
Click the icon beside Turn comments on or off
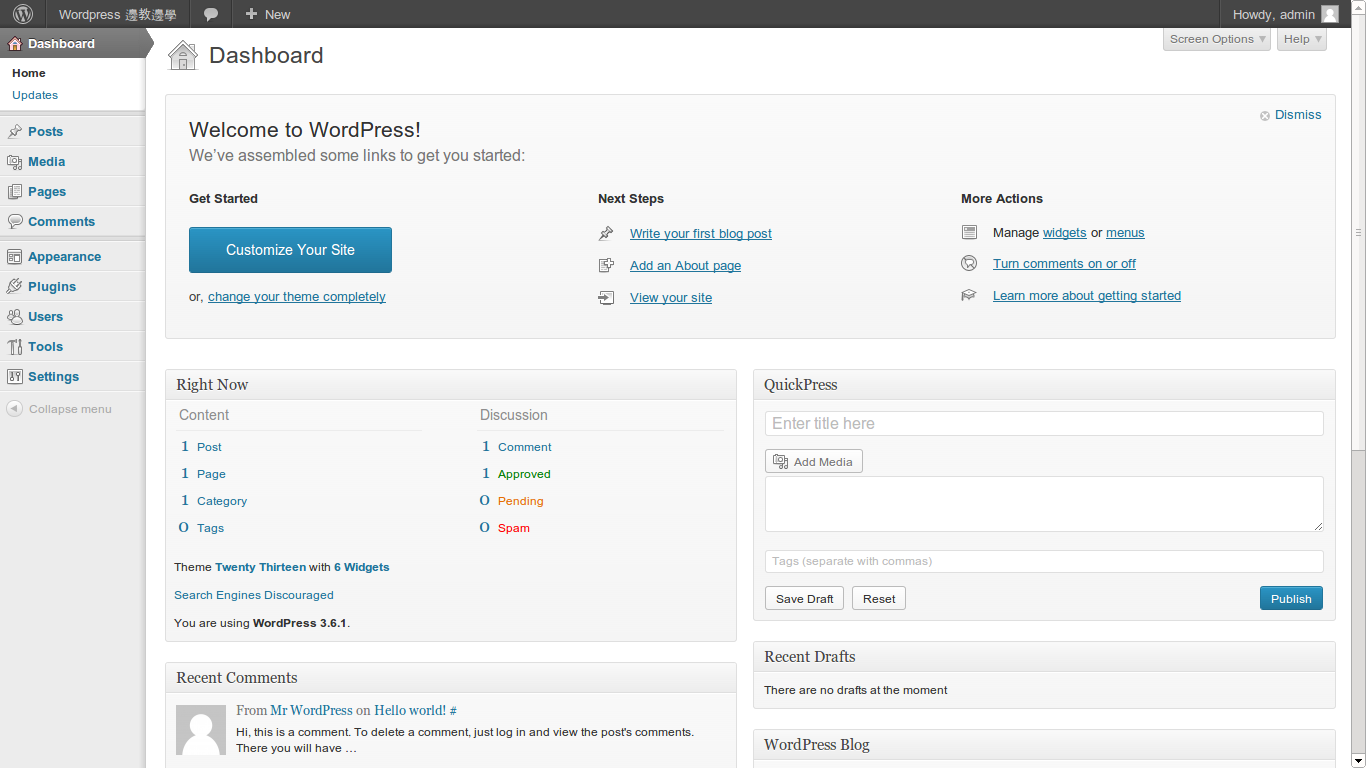[x=969, y=263]
